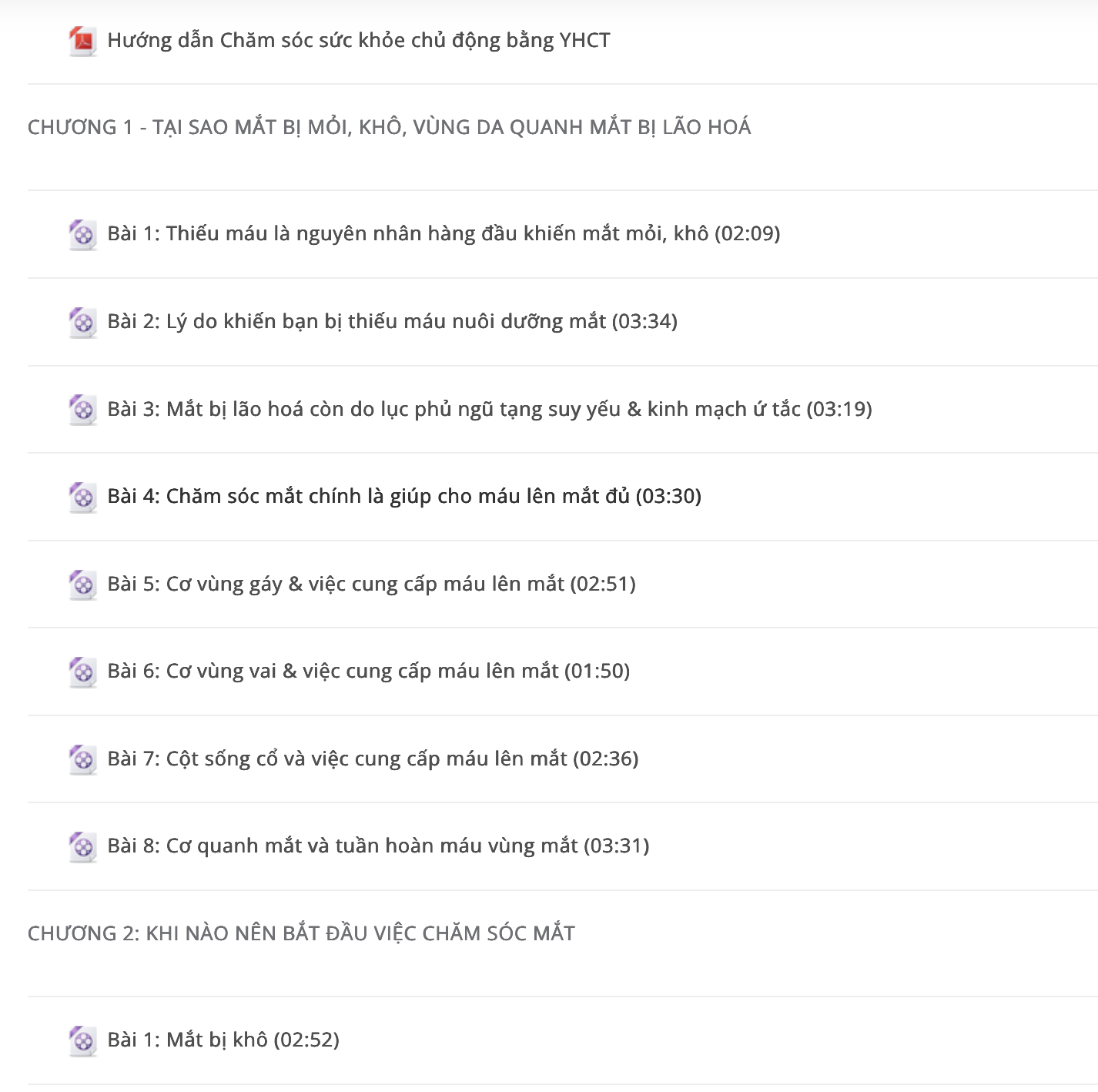Click the video icon next to Bài 2
Screen dimensions: 1098x1092
point(82,322)
